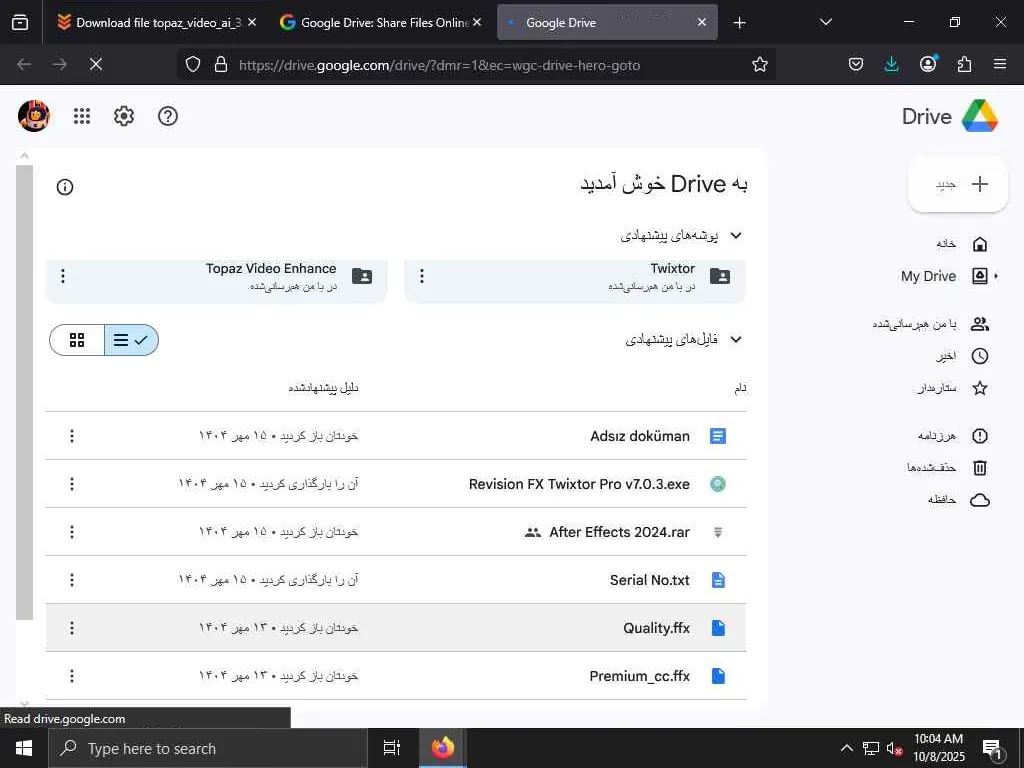Open Recent clock icon in sidebar
This screenshot has width=1024, height=768.
click(x=980, y=356)
